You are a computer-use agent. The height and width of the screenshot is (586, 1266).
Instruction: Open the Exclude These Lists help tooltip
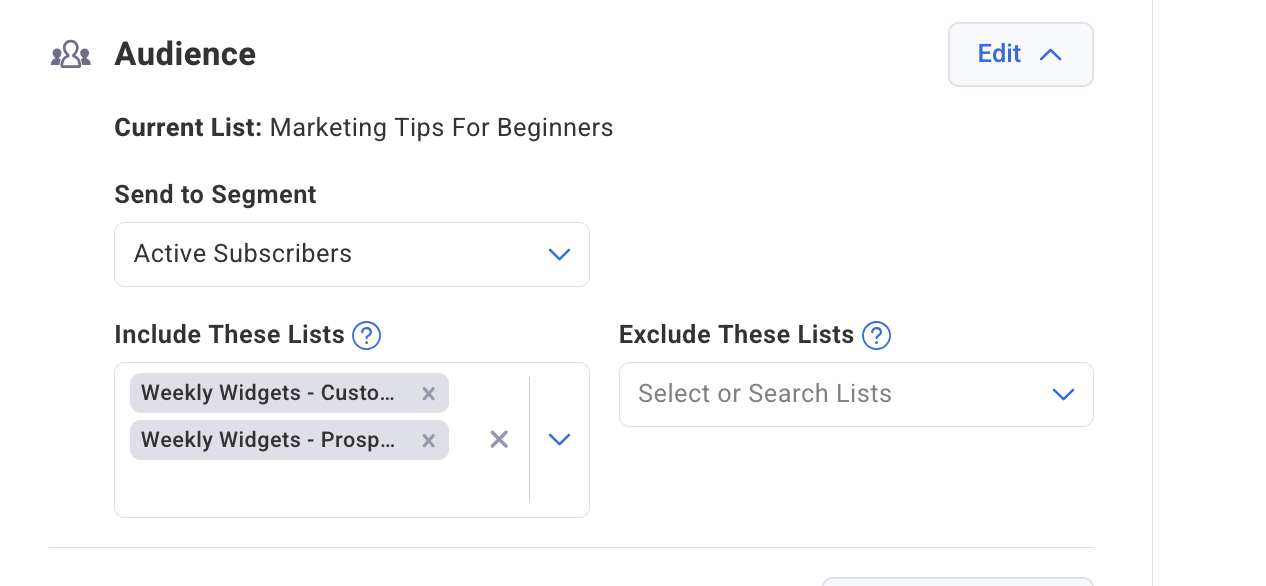876,336
